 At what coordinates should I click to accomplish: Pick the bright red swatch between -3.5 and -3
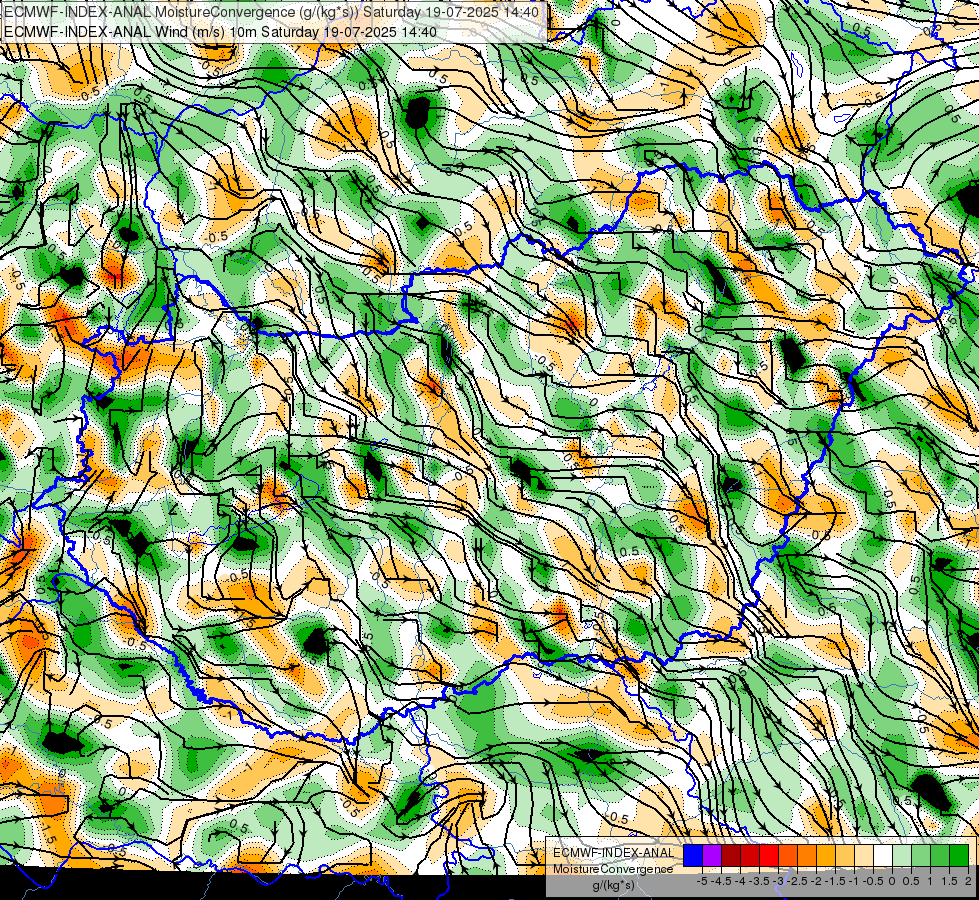click(x=769, y=855)
